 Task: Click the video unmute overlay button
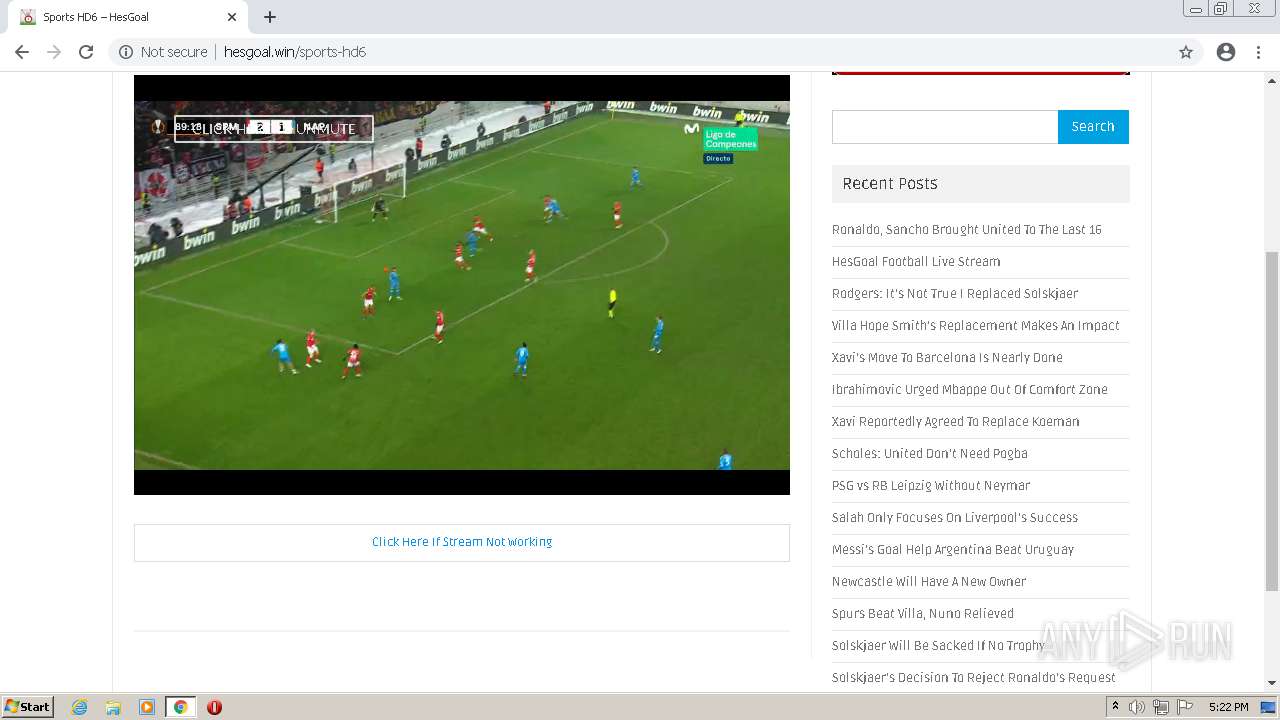(x=274, y=129)
